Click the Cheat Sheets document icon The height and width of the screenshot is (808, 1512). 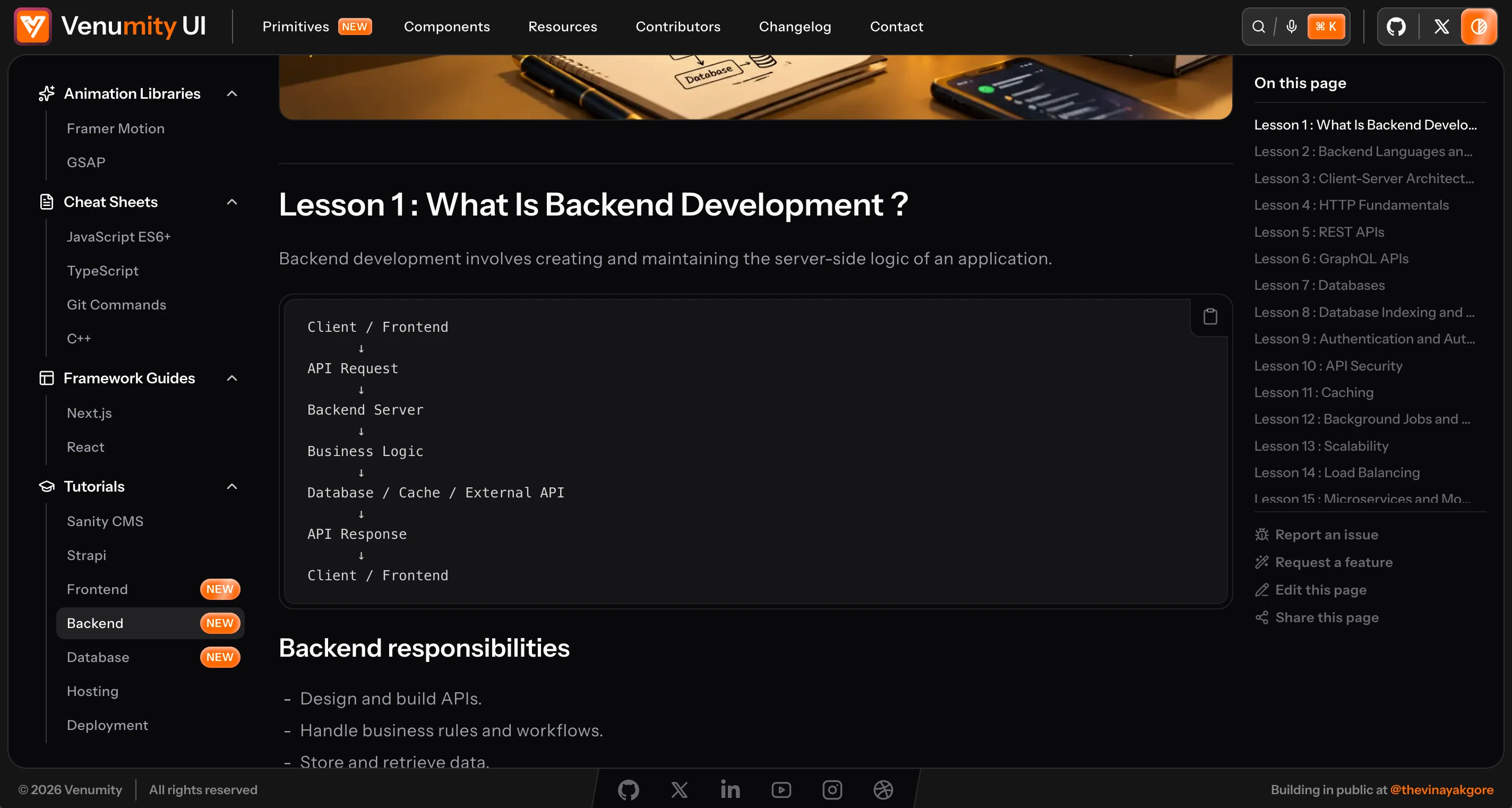point(46,202)
